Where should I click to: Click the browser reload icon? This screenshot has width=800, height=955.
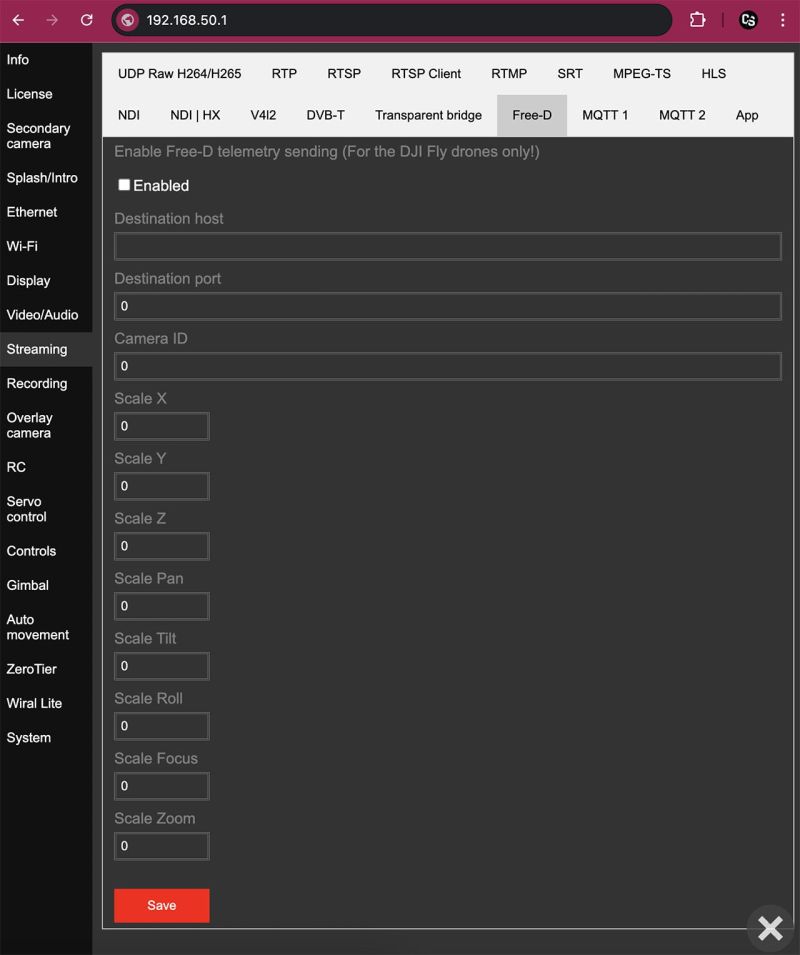(86, 20)
